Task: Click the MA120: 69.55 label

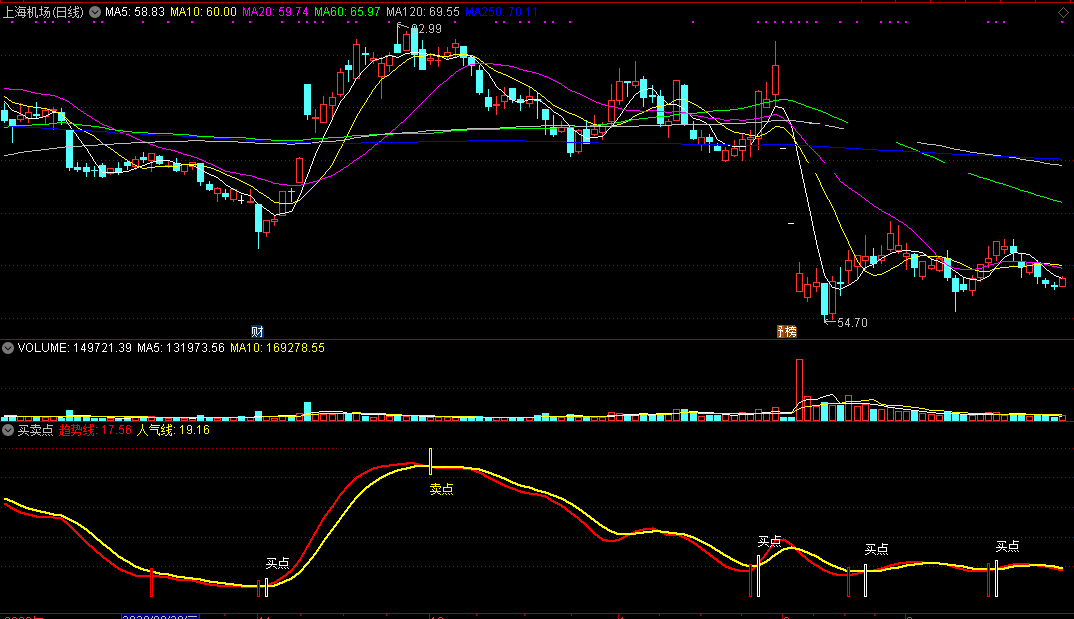Action: coord(423,12)
